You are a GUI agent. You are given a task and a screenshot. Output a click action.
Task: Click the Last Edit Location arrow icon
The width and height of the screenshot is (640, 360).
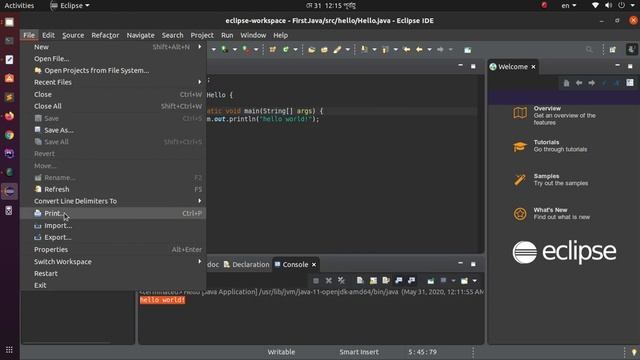(407, 49)
